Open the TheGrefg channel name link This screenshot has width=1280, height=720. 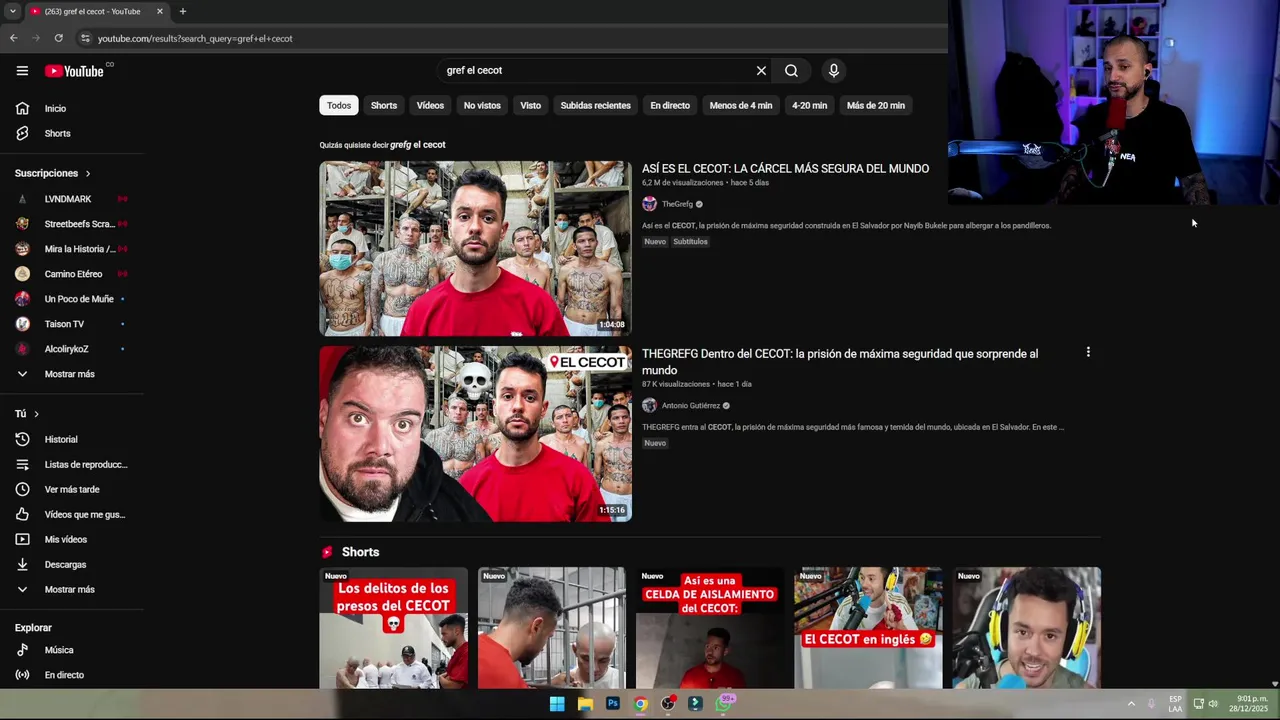coord(677,204)
